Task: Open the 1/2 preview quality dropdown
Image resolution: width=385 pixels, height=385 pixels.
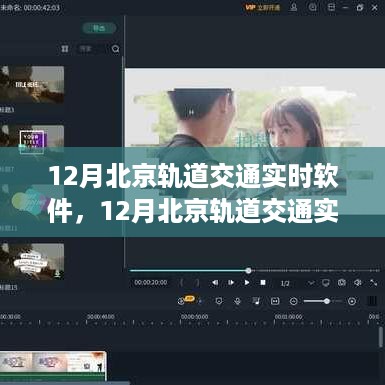Action: pos(296,283)
